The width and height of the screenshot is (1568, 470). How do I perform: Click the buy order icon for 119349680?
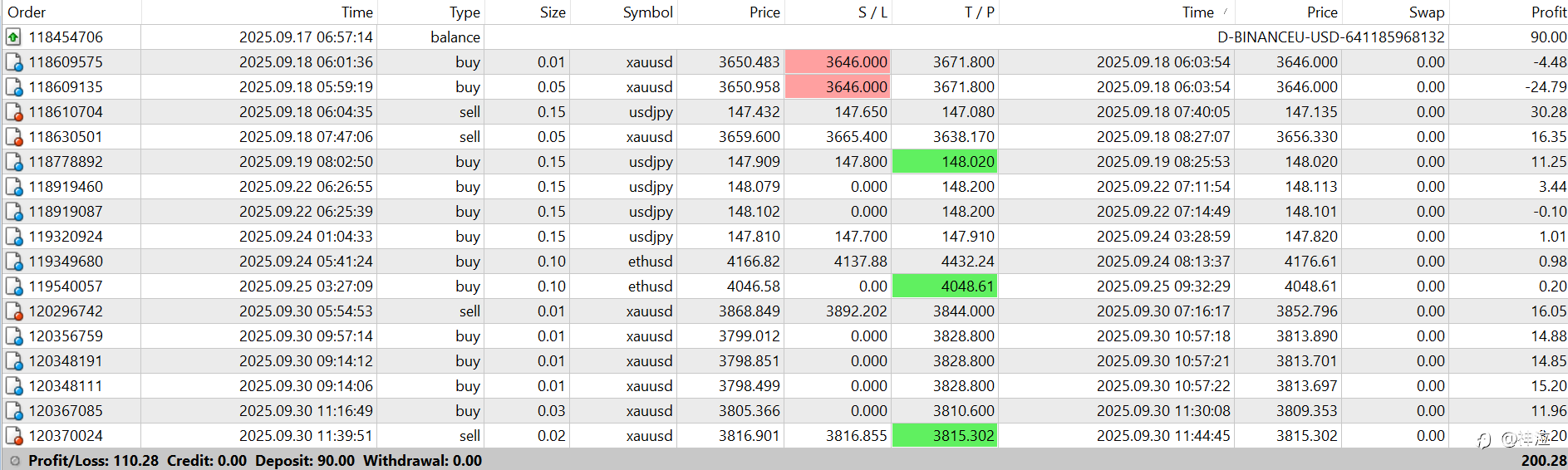click(x=13, y=262)
